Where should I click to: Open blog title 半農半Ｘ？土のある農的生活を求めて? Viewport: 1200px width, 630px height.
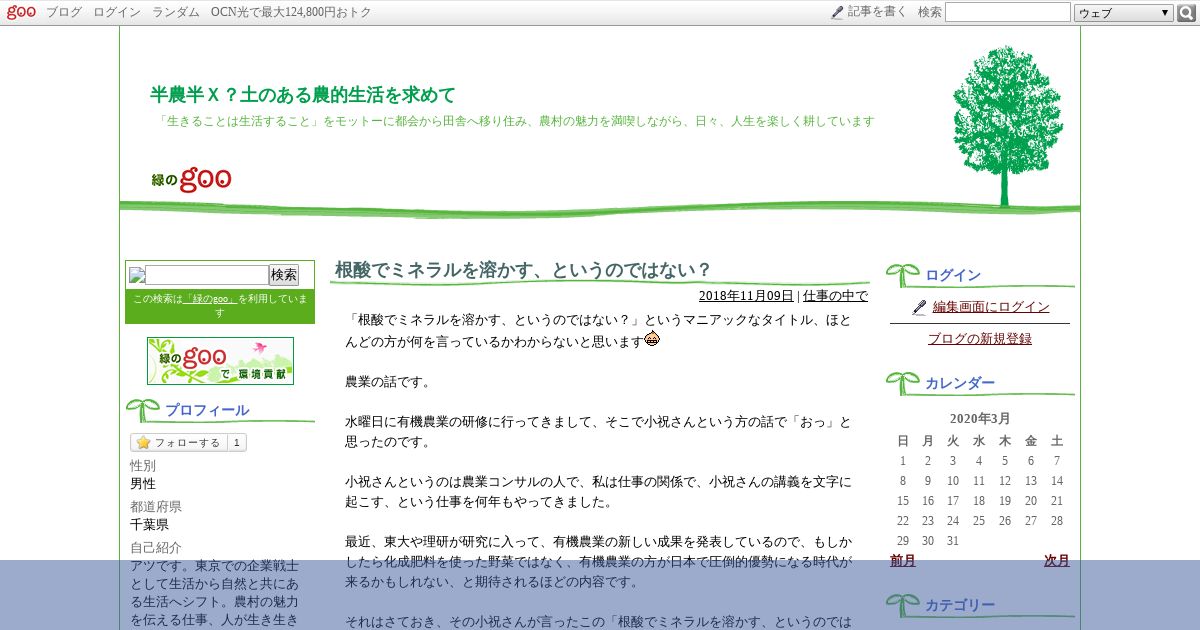click(303, 95)
